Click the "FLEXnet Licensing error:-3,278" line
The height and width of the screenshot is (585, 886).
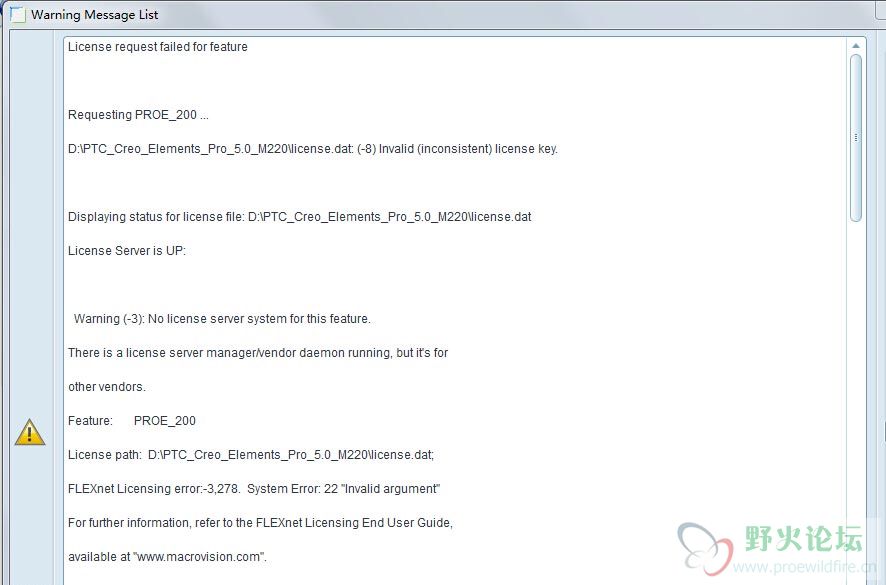pos(254,489)
